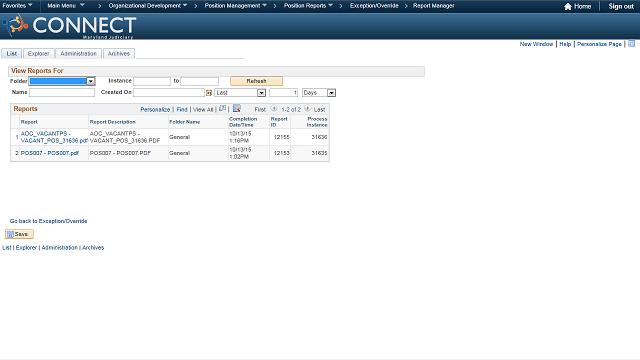Click the Created On date field
This screenshot has width=640, height=360.
point(169,93)
